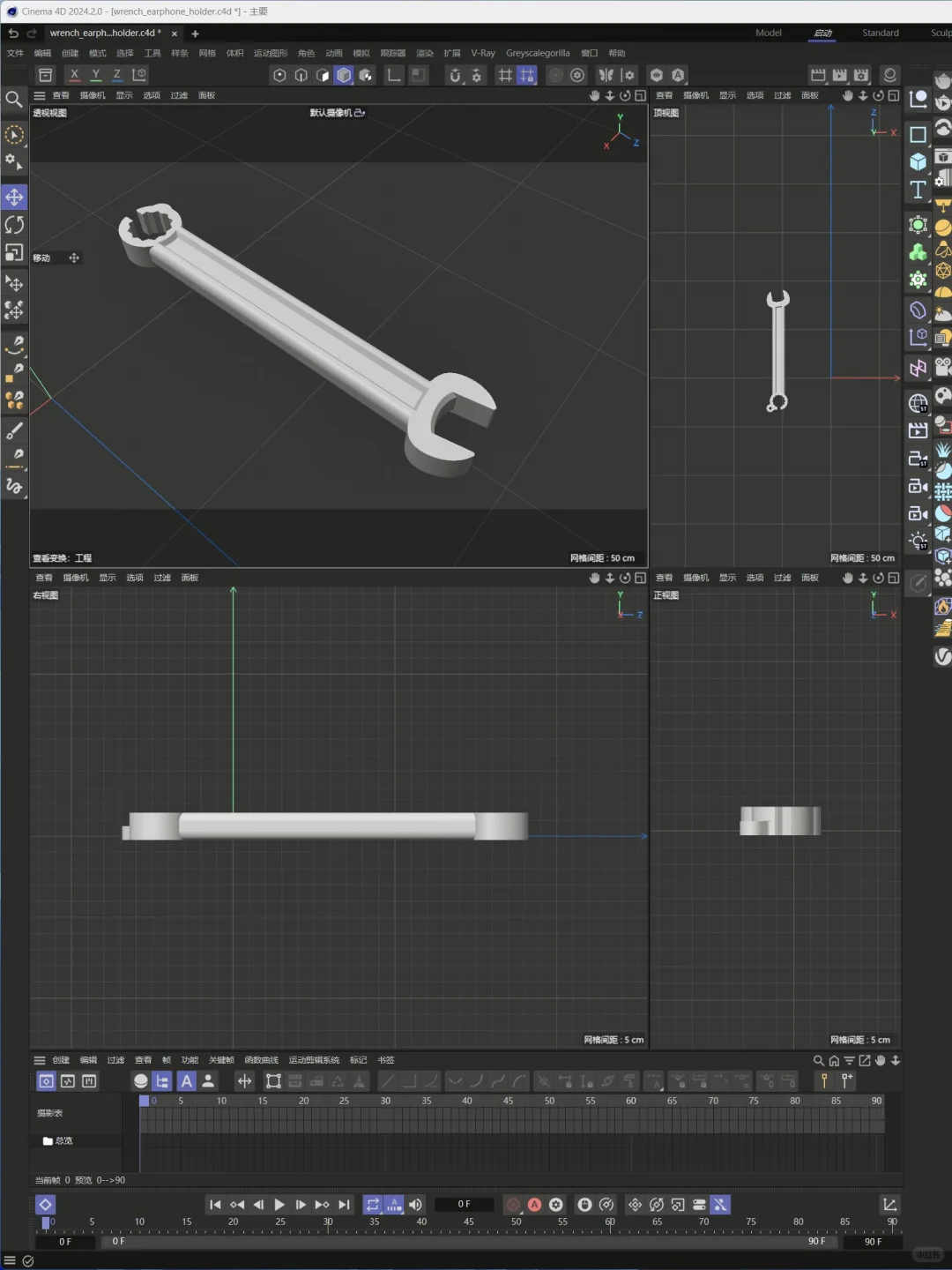
Task: Open the V-Ray menu
Action: click(483, 53)
